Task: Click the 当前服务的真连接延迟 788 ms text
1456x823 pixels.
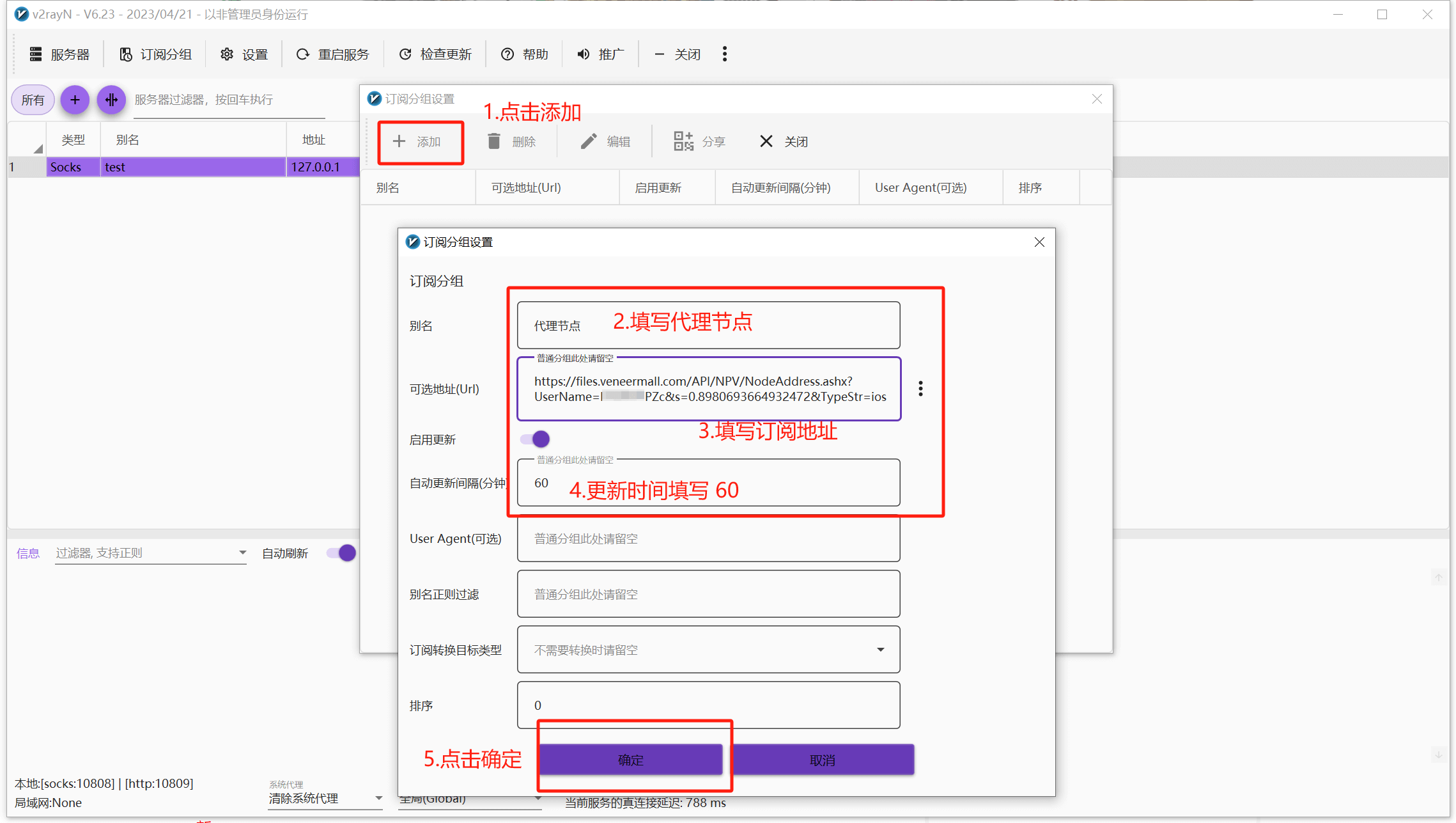Action: tap(646, 803)
